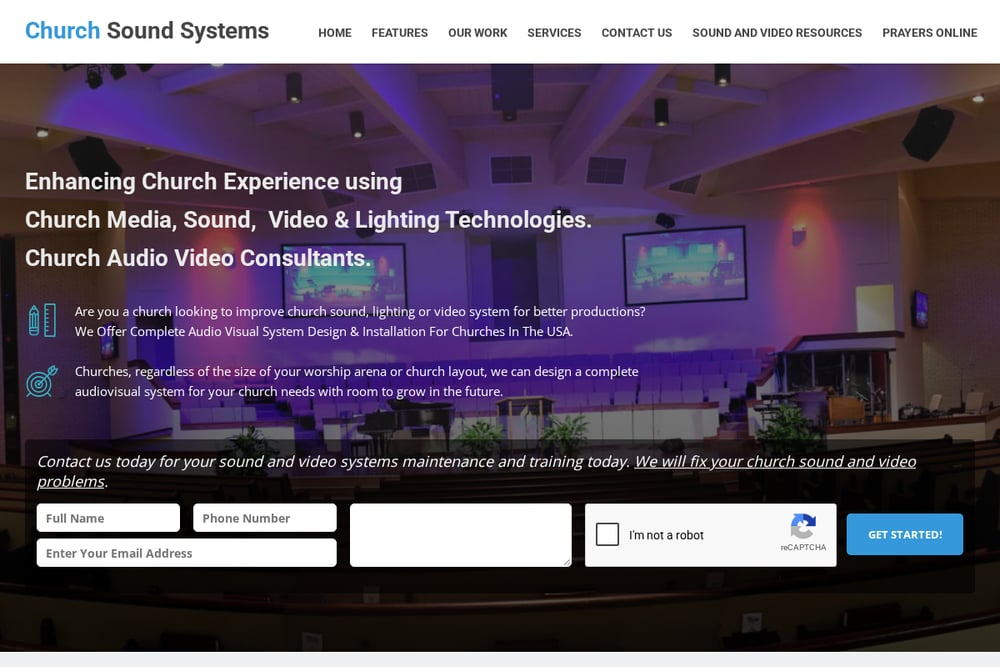
Task: Focus the Full Name input field
Action: (x=108, y=518)
